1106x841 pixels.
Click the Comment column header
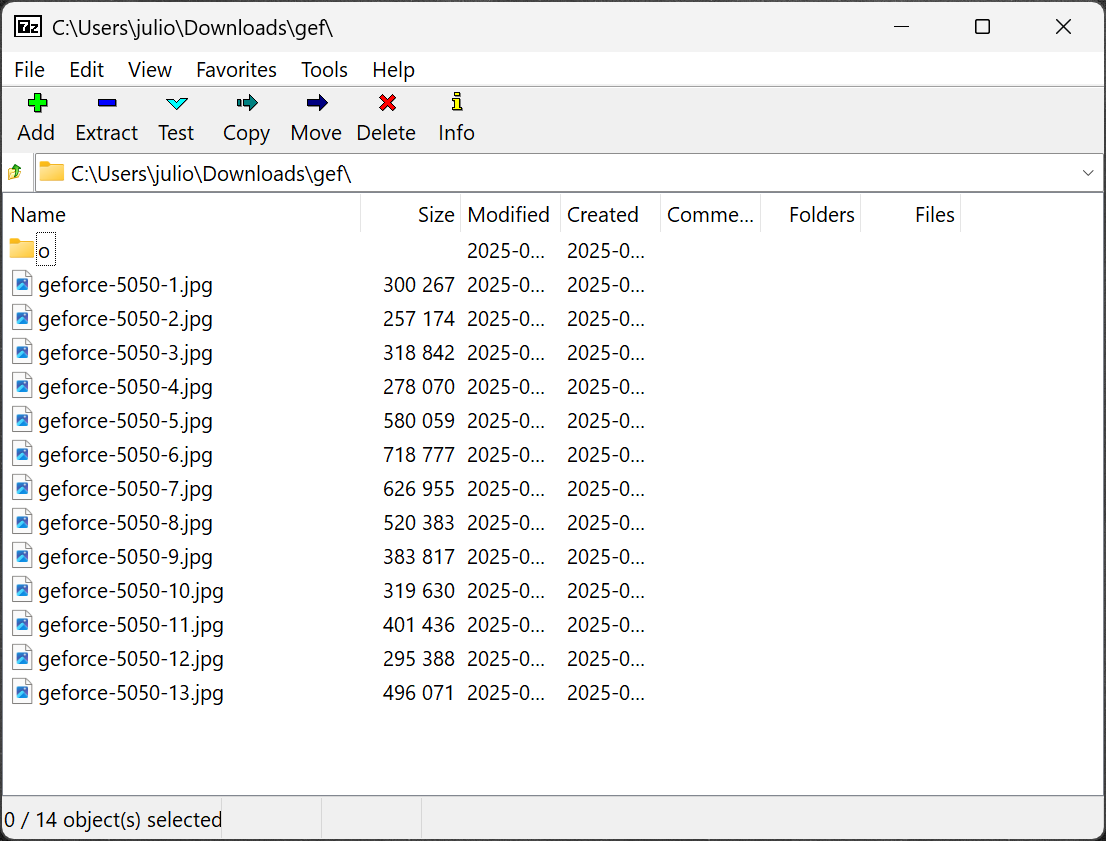pyautogui.click(x=711, y=214)
